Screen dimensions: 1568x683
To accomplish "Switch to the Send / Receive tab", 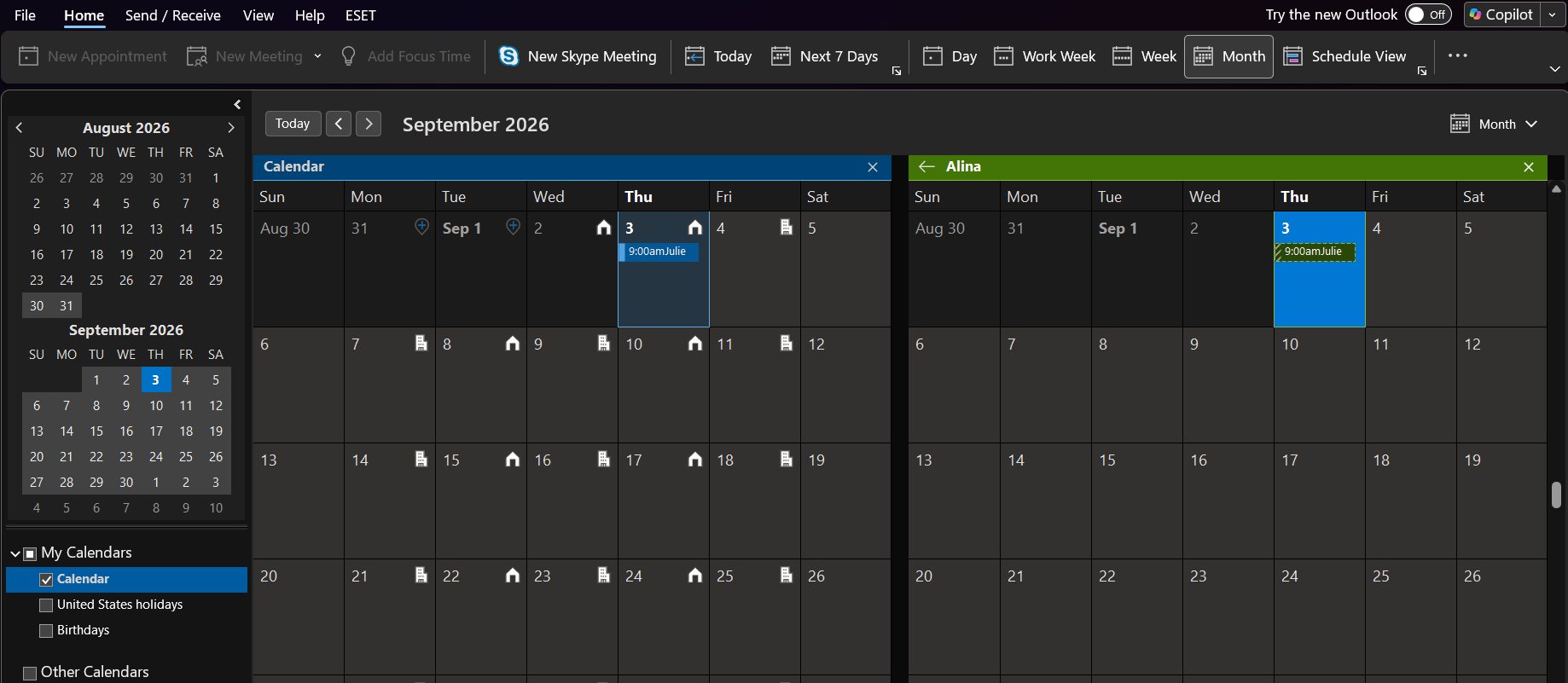I will pos(173,15).
